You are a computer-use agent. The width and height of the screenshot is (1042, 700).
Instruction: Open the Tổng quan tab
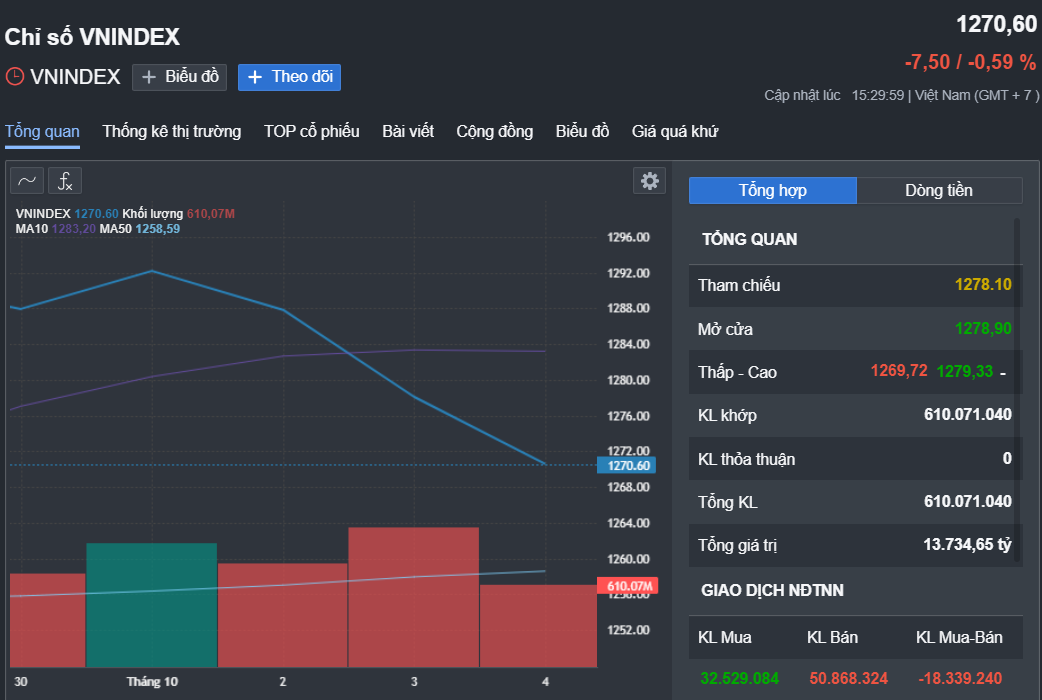(x=43, y=132)
